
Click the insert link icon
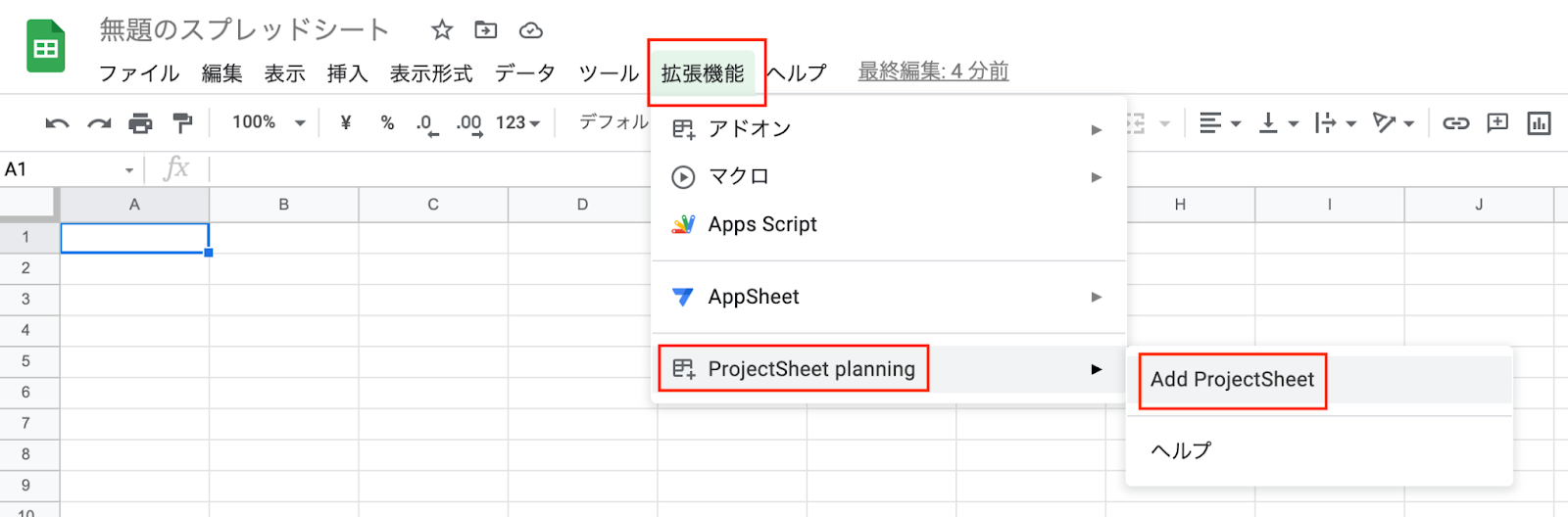[x=1456, y=123]
